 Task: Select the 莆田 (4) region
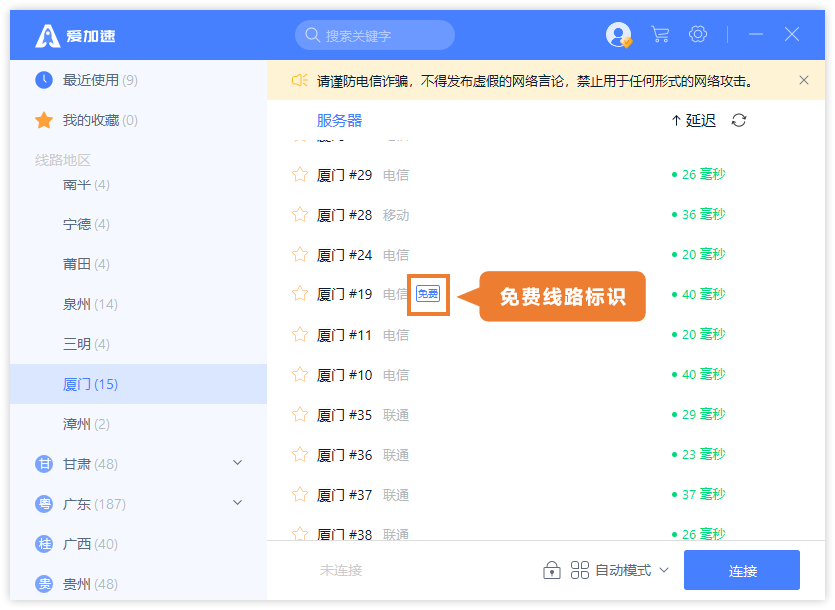[138, 264]
